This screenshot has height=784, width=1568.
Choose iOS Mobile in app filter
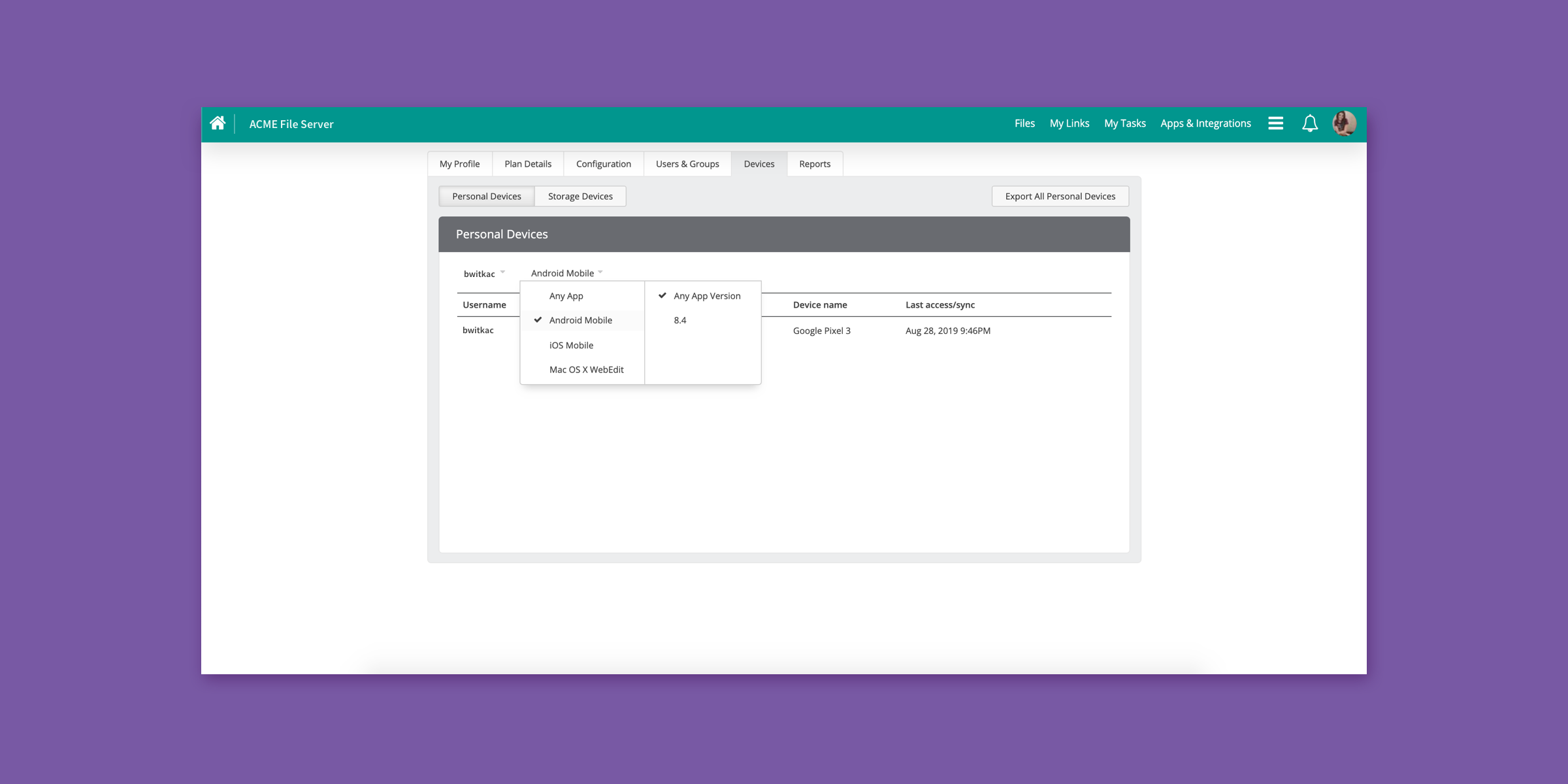(x=571, y=345)
